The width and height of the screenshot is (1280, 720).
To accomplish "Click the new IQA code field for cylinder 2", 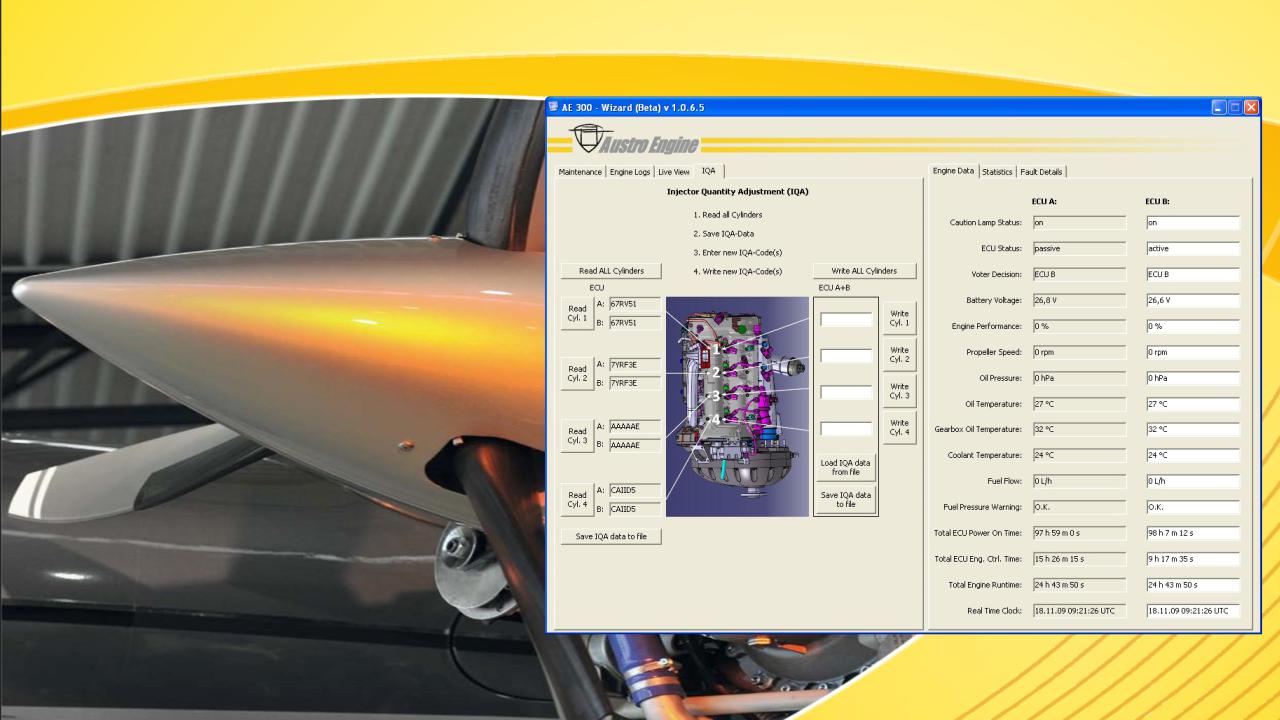I will click(x=846, y=355).
